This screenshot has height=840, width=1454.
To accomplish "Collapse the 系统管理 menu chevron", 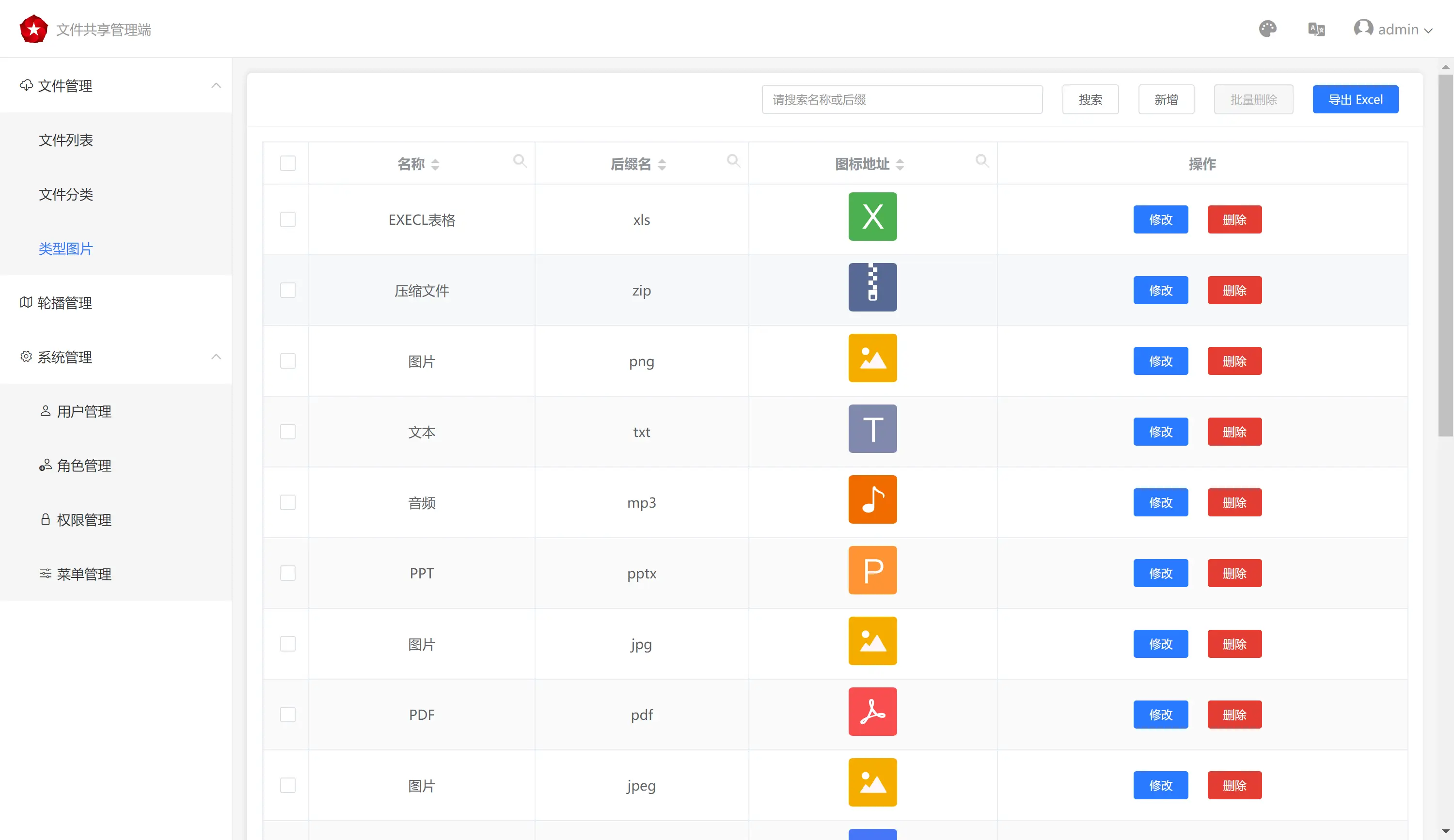I will pyautogui.click(x=216, y=356).
